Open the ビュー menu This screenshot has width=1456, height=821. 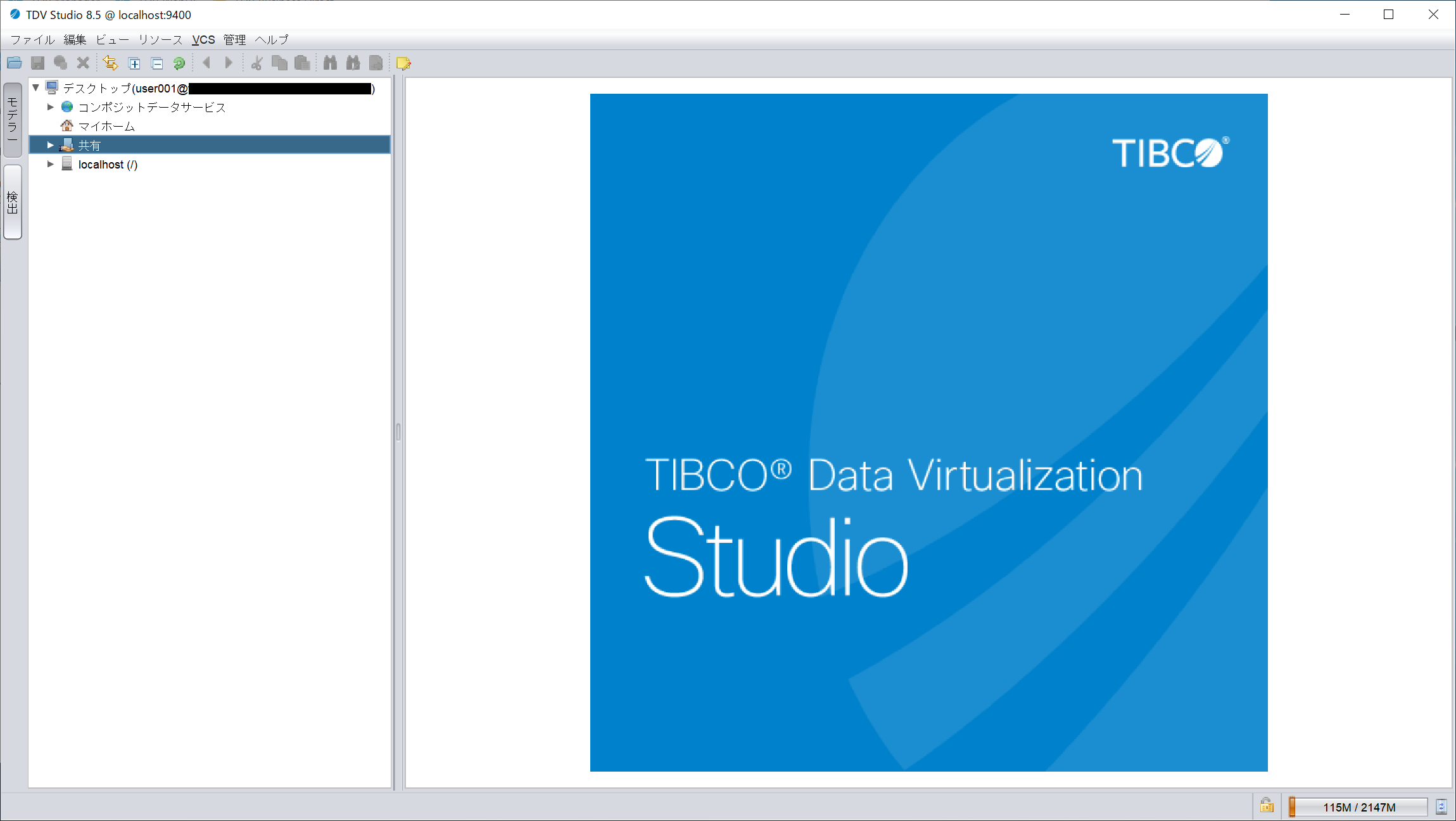[x=113, y=39]
